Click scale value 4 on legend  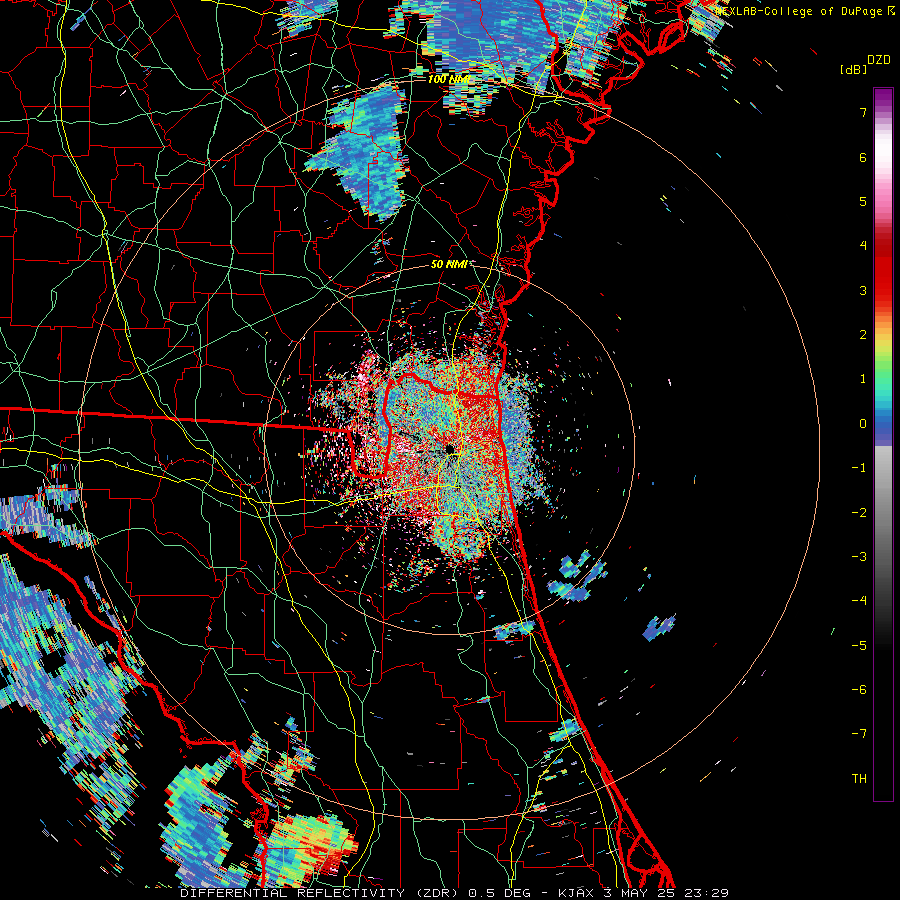(x=863, y=245)
